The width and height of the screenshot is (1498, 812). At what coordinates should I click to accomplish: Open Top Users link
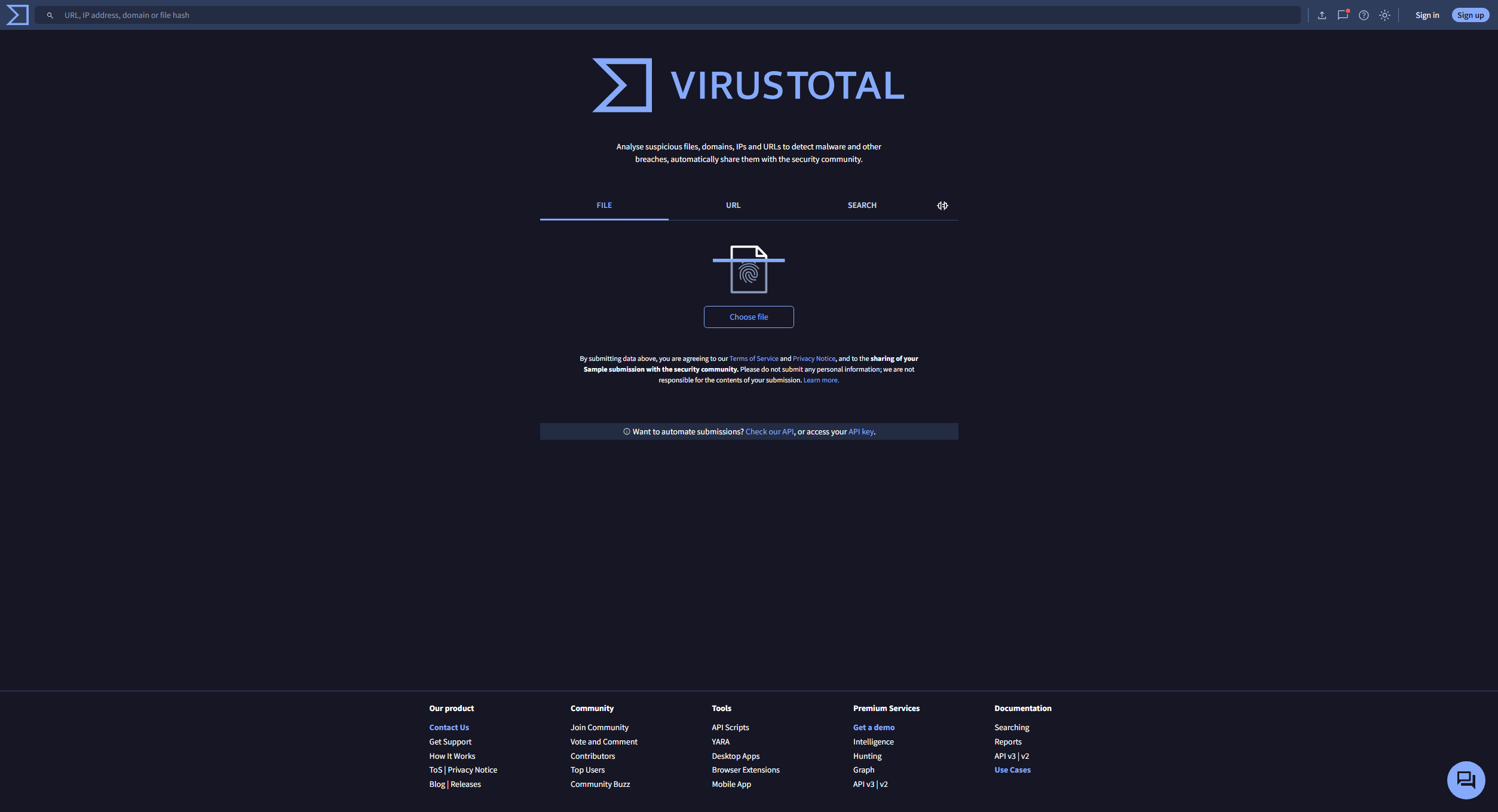[587, 770]
